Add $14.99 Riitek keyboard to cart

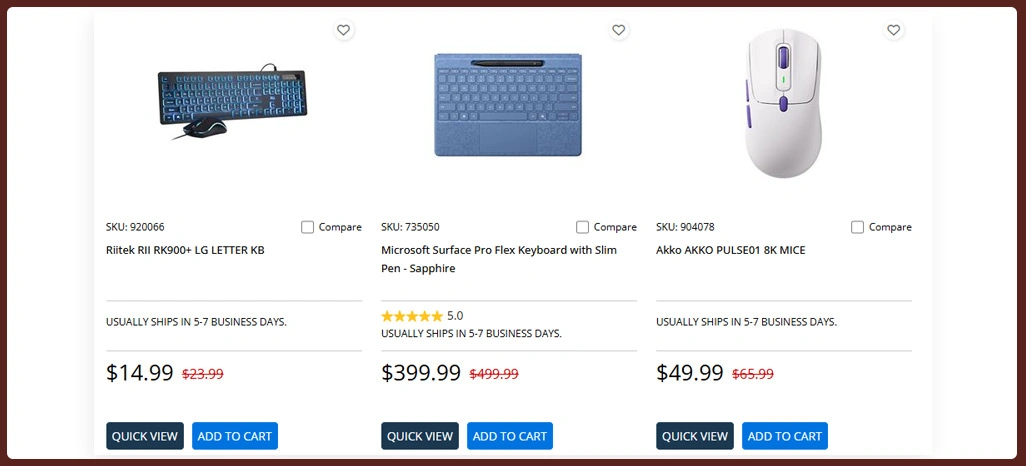click(235, 436)
